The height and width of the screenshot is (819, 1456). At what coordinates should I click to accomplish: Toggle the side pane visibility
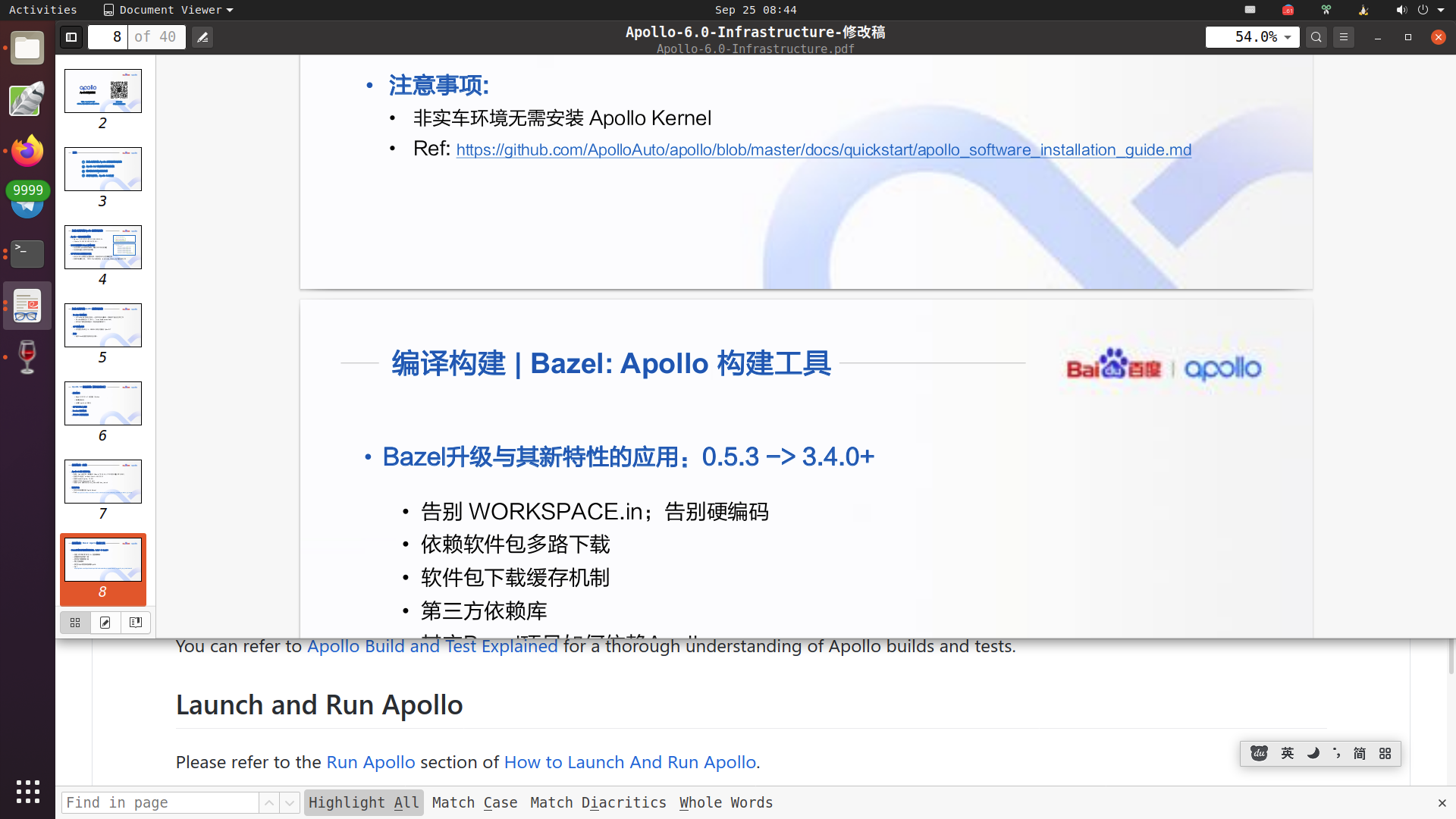click(x=71, y=36)
